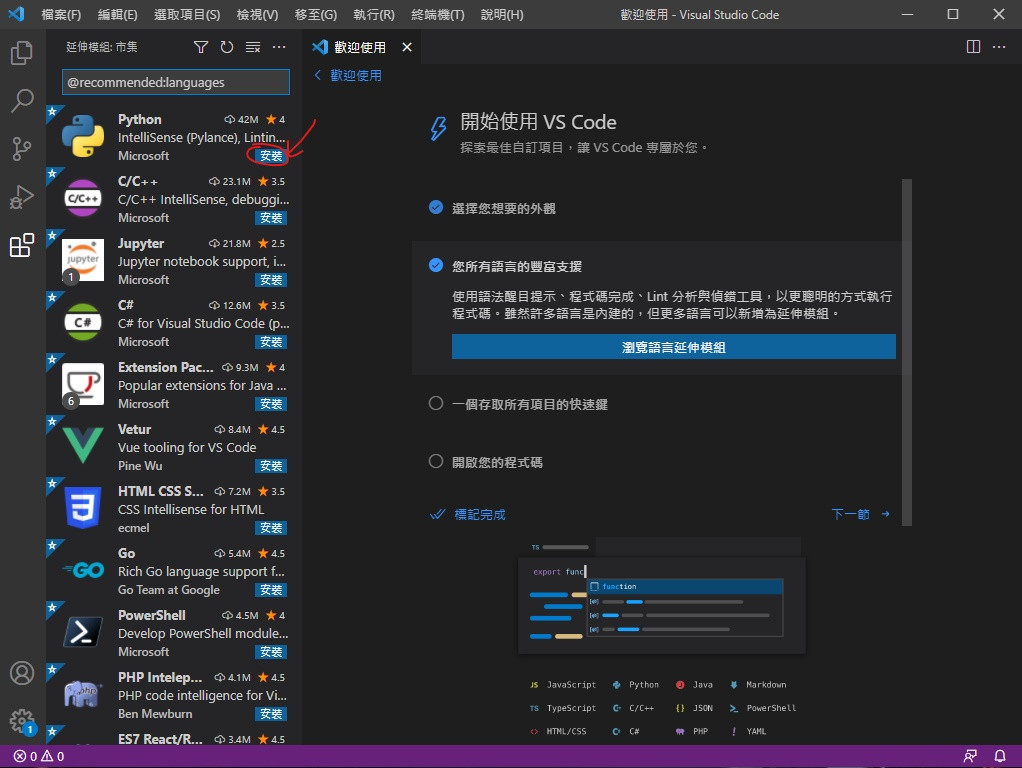Click the walkthrough vertical scrollbar
This screenshot has height=768, width=1022.
[907, 352]
